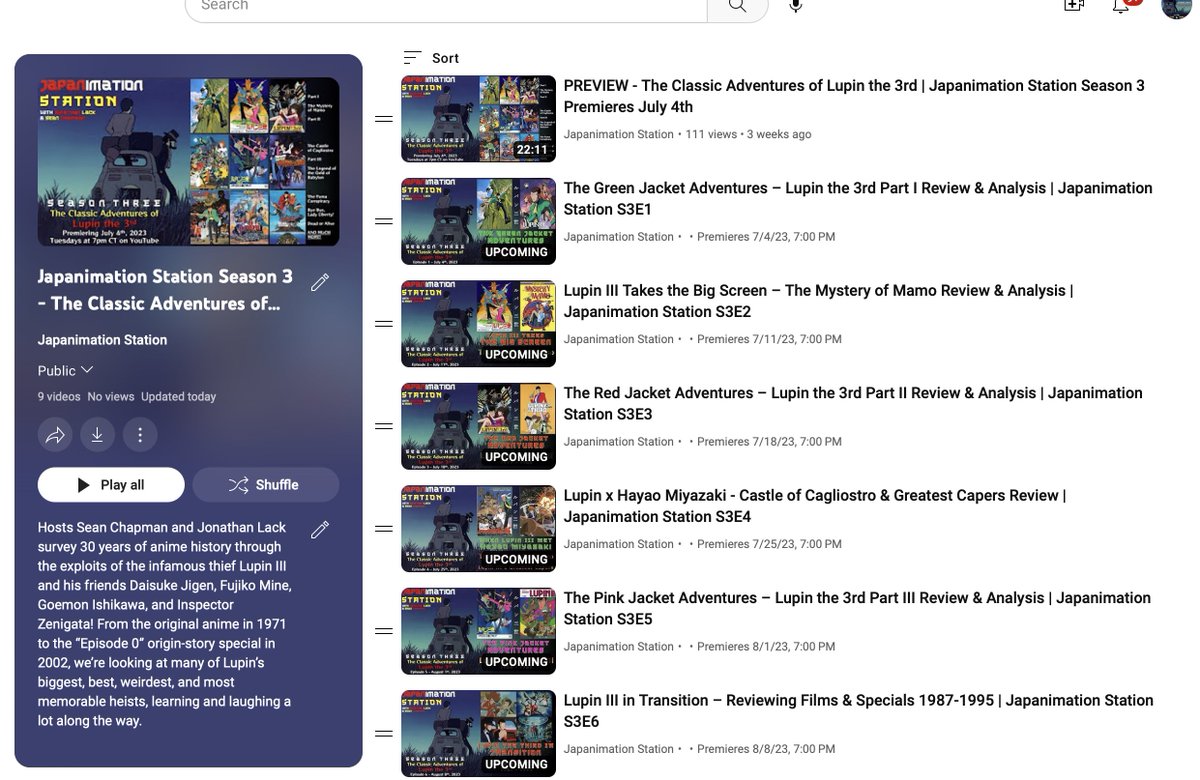Click 'Premieres 8/8/23, 7:00 PM' text
Image resolution: width=1200 pixels, height=780 pixels.
pyautogui.click(x=766, y=749)
